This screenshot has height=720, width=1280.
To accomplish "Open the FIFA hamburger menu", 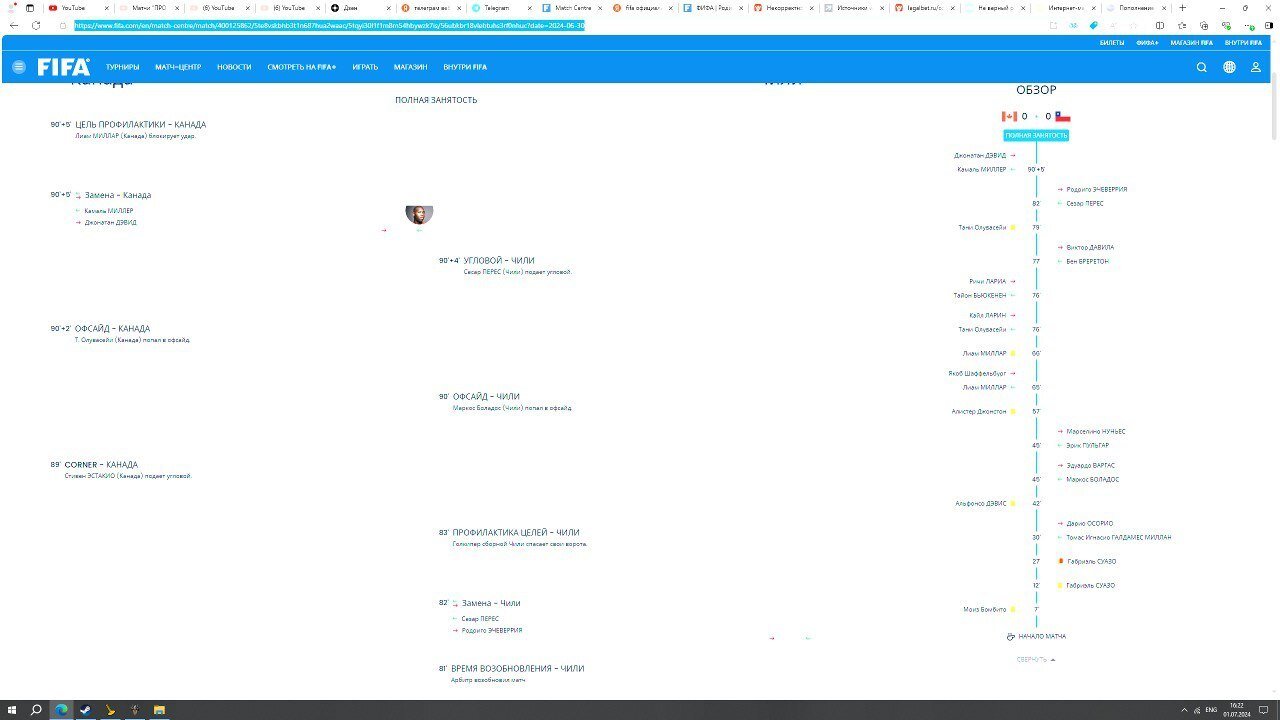I will (18, 67).
